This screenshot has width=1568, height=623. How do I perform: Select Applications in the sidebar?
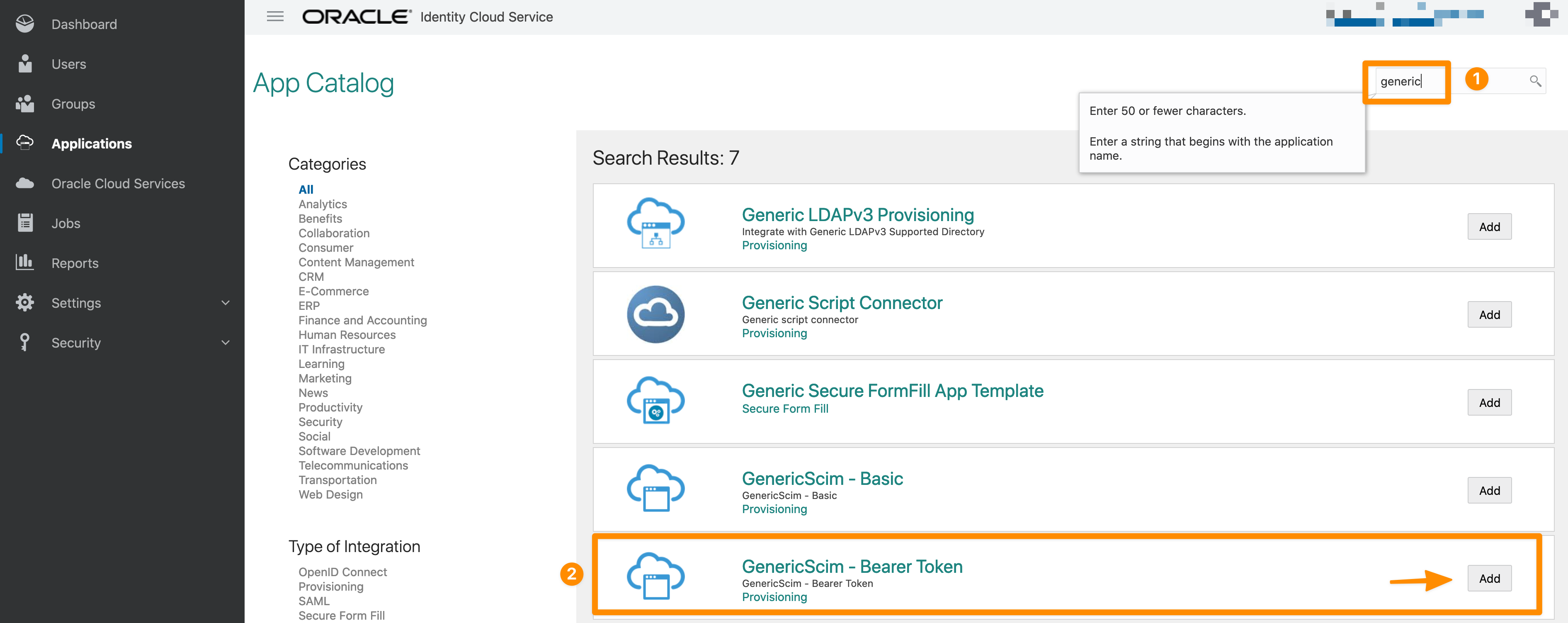click(x=91, y=144)
